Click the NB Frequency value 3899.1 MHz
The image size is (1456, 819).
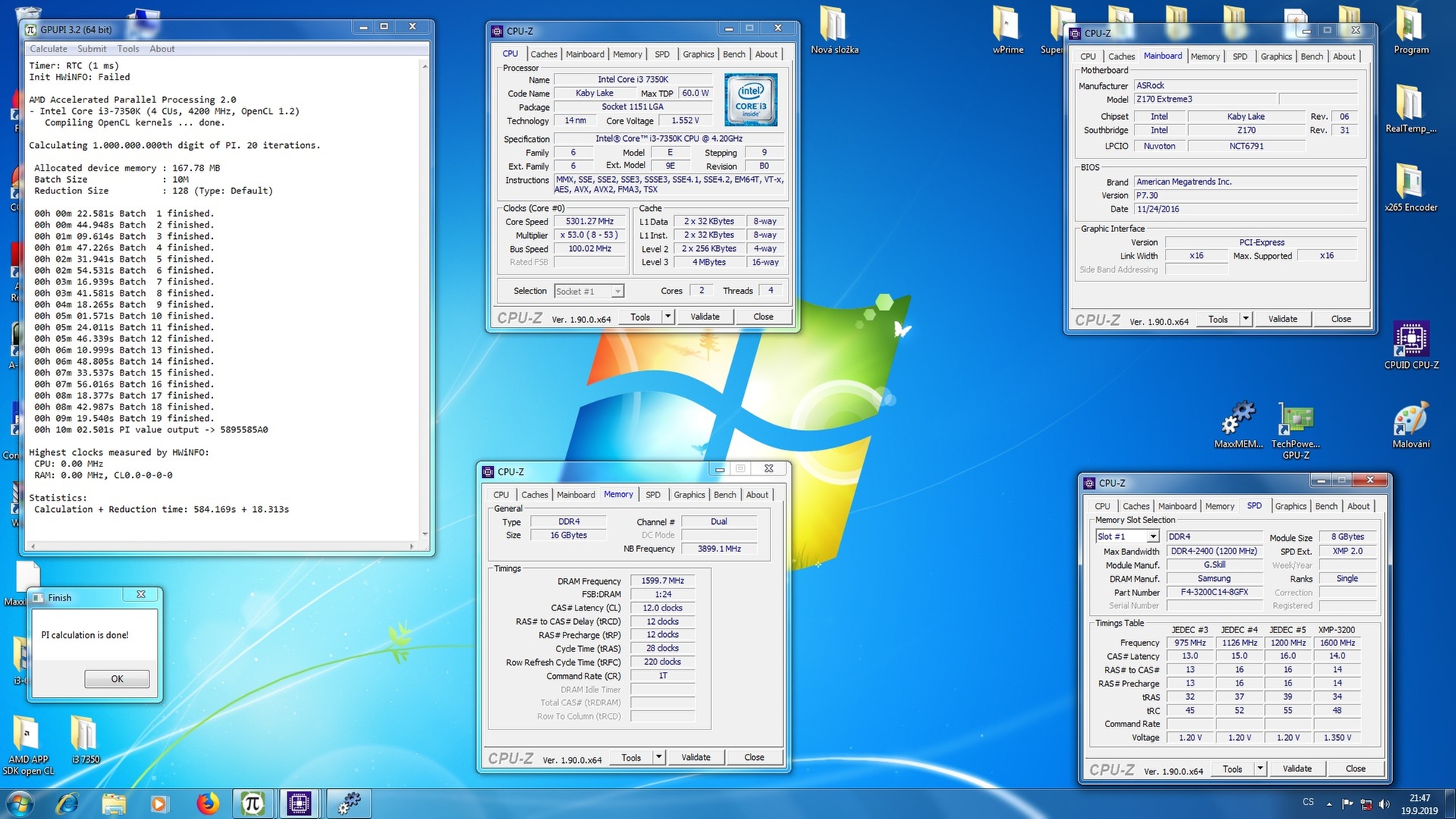[x=720, y=548]
